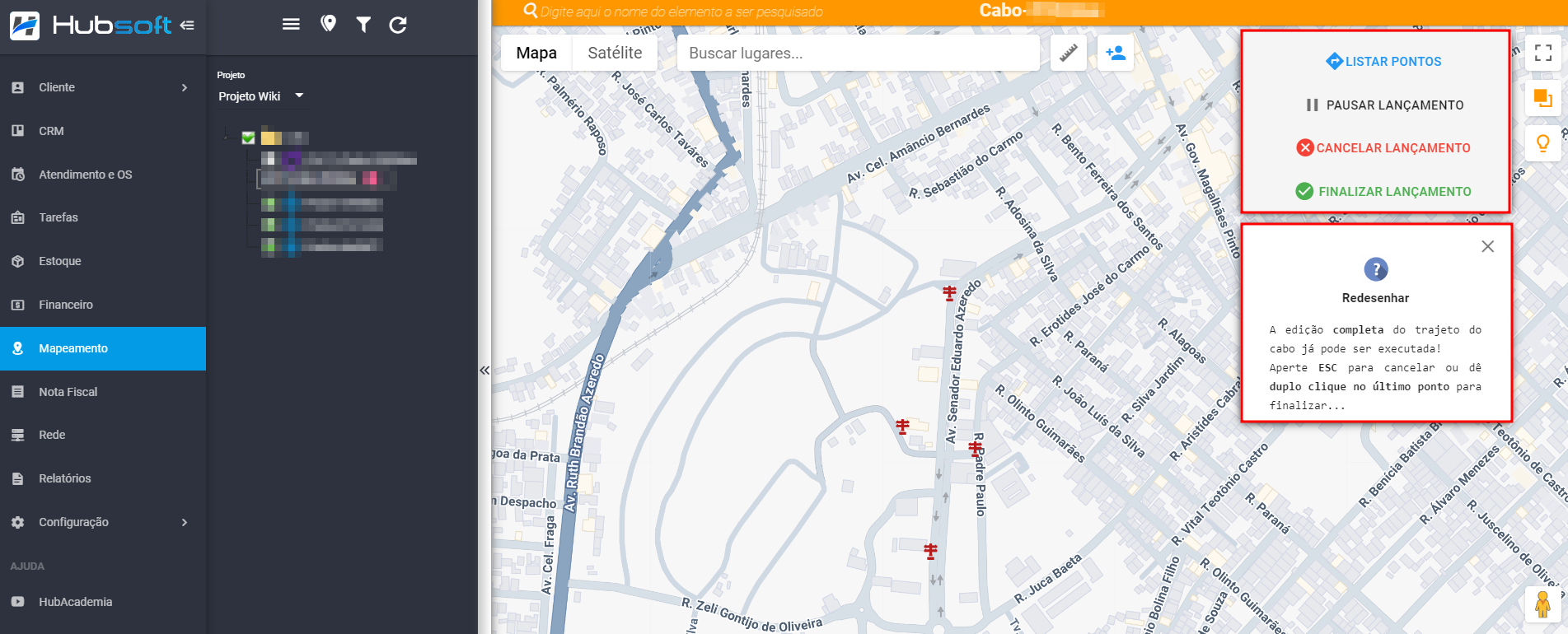
Task: Click the HubAcademia video icon
Action: 18,602
